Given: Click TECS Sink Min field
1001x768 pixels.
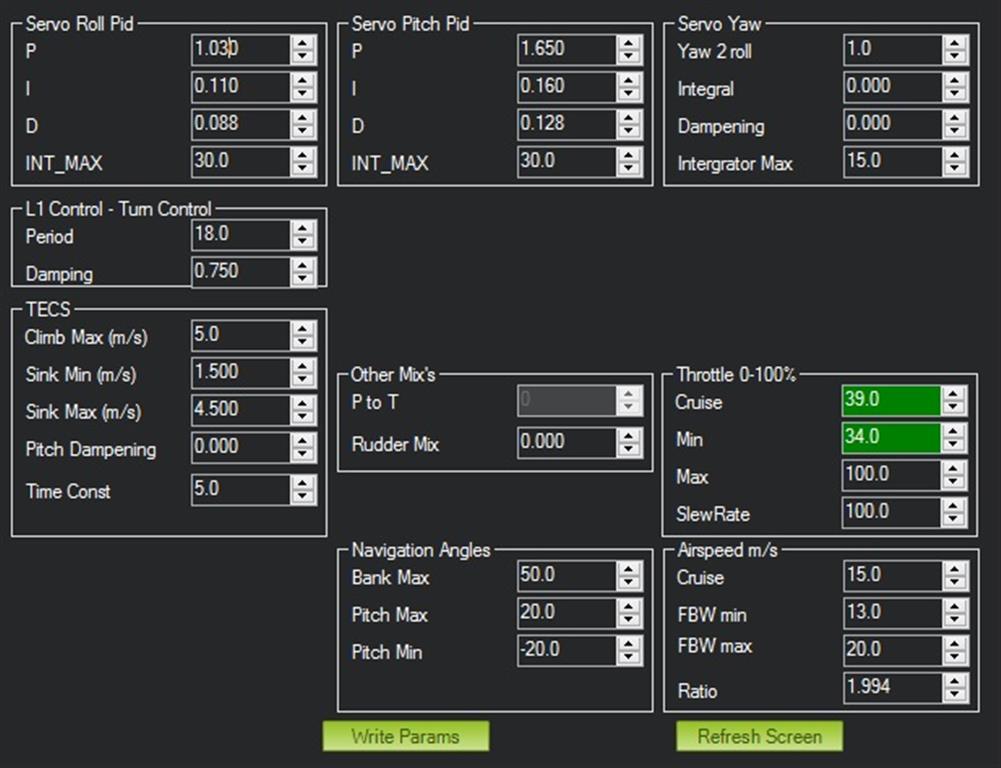Looking at the screenshot, I should [x=241, y=373].
